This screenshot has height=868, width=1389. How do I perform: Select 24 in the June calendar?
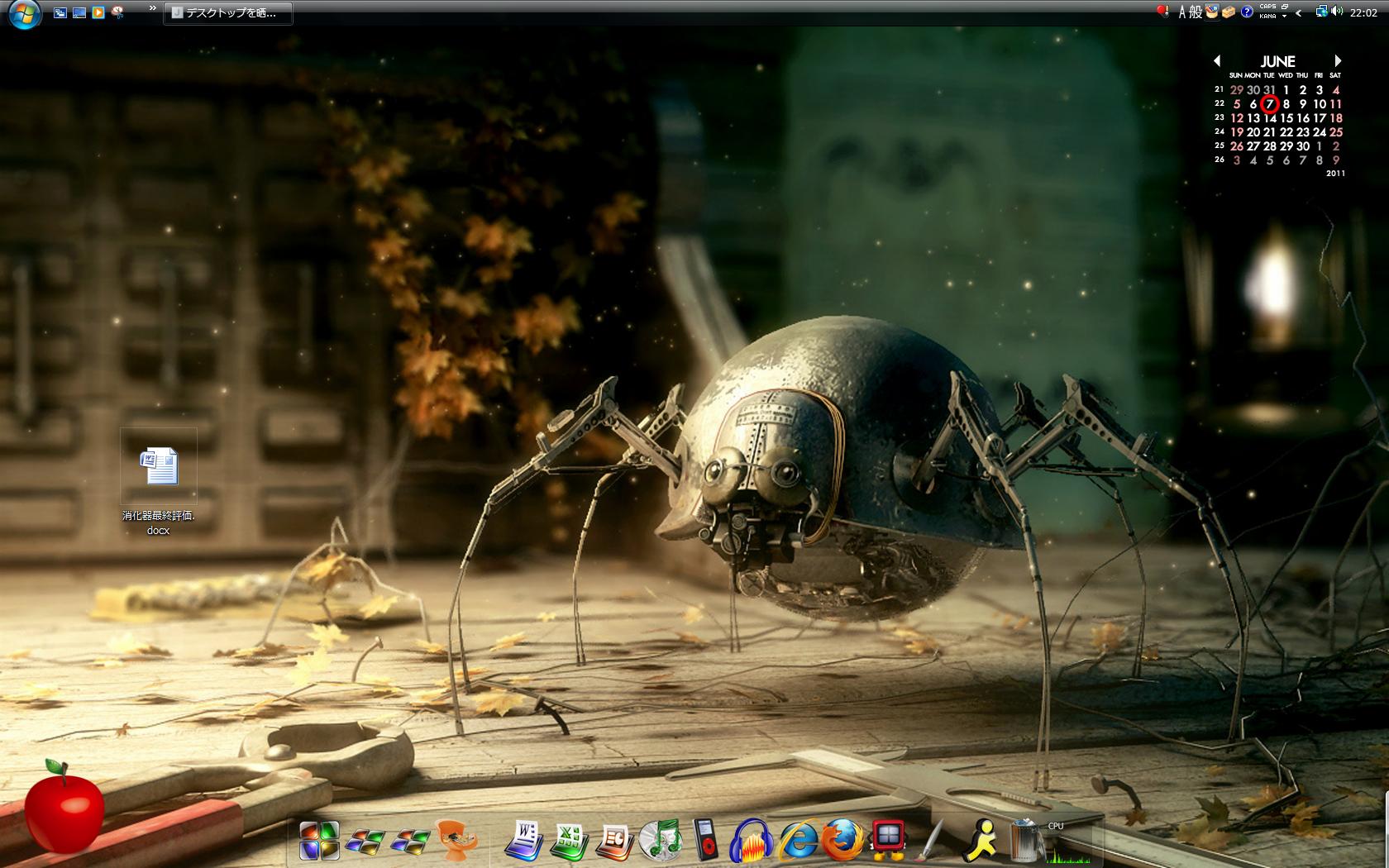1320,132
